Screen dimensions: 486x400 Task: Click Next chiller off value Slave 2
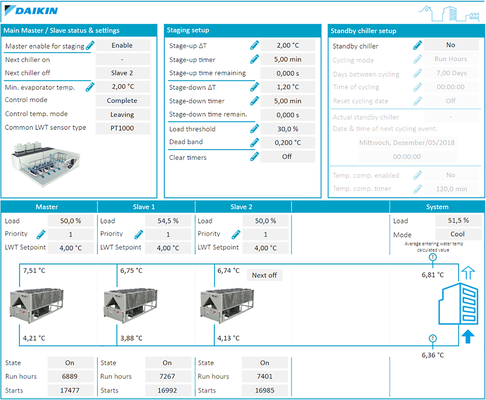(x=123, y=73)
